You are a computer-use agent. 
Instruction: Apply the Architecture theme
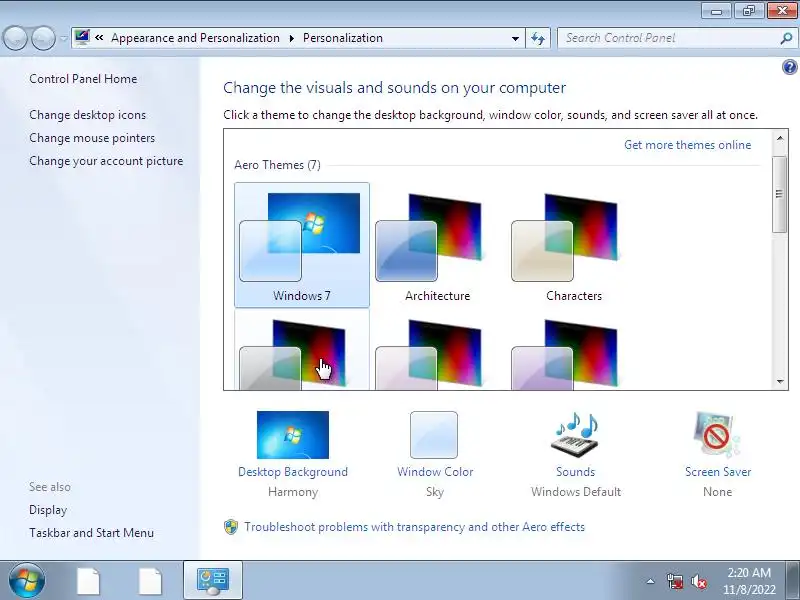coord(438,245)
